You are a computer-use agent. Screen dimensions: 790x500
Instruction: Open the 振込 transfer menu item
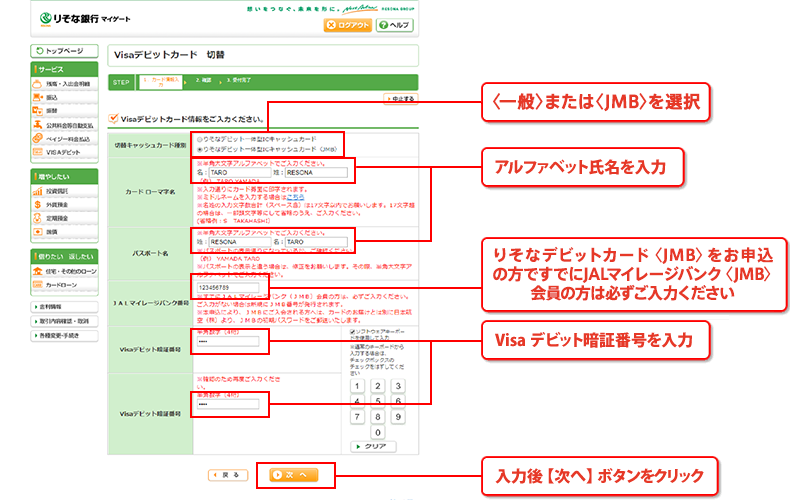coord(64,97)
